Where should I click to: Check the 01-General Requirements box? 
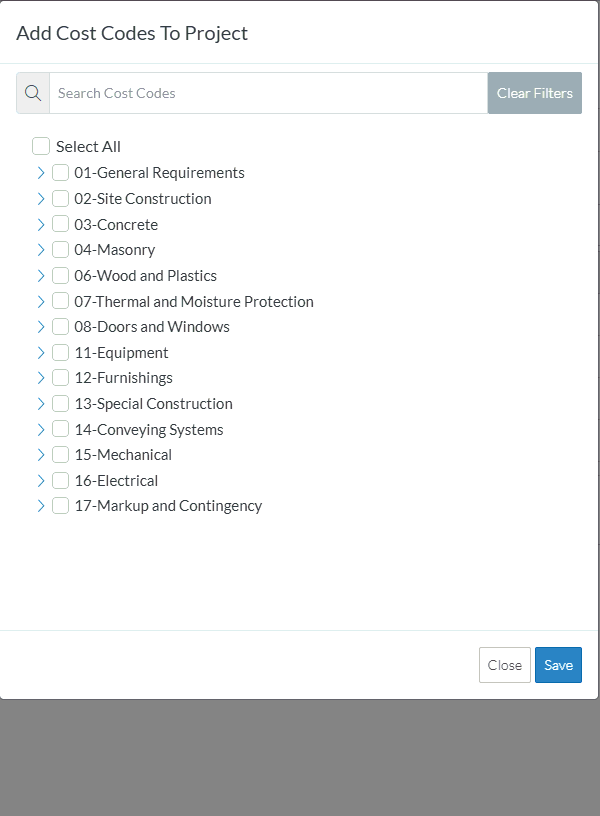click(60, 172)
